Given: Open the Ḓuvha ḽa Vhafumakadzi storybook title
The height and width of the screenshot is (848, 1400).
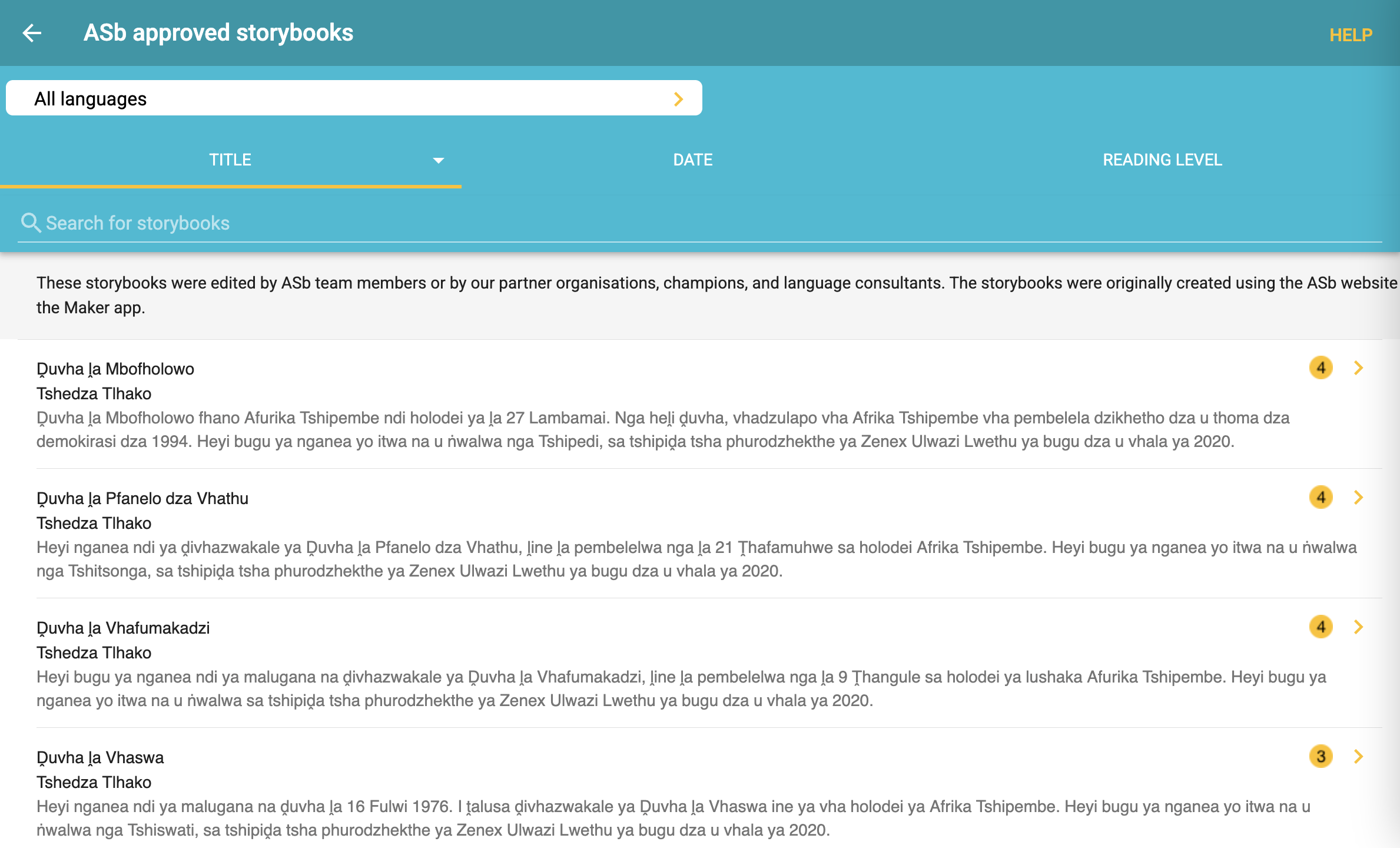Looking at the screenshot, I should [x=123, y=628].
